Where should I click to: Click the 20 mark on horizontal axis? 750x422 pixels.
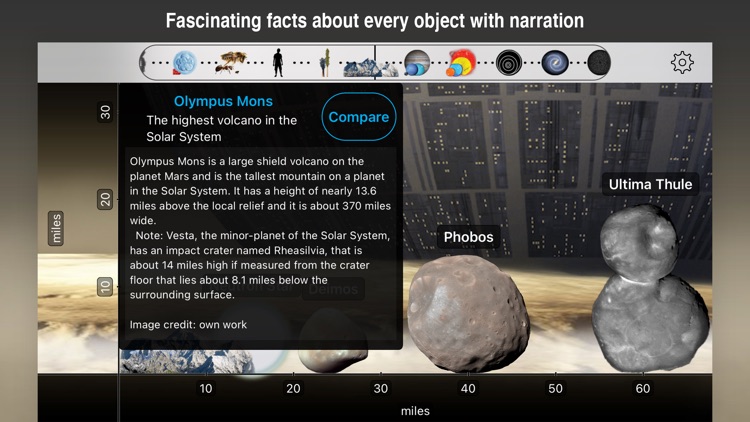point(293,388)
